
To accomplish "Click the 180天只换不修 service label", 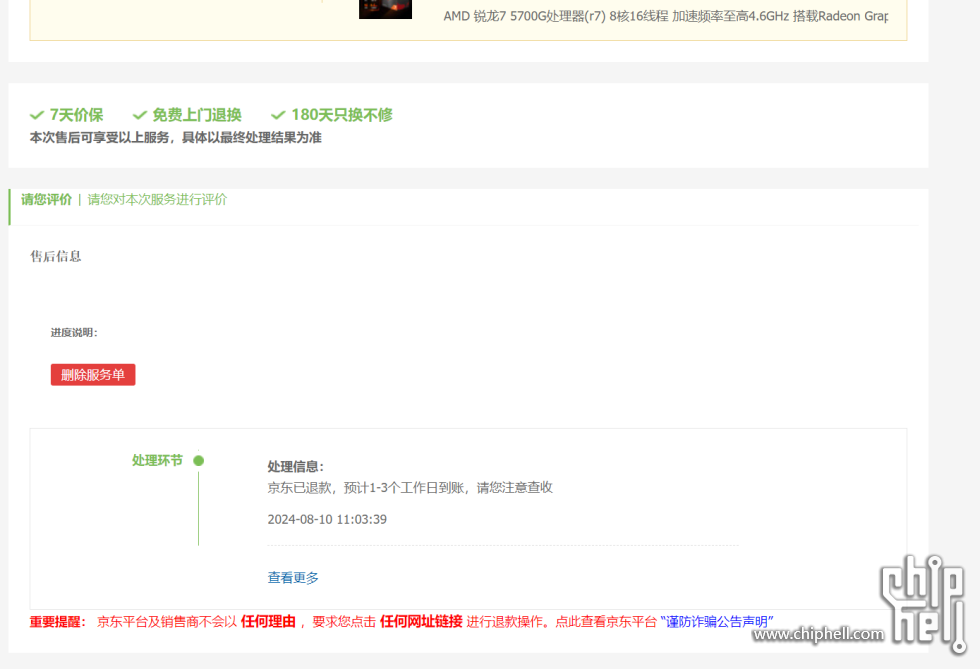I will [342, 115].
